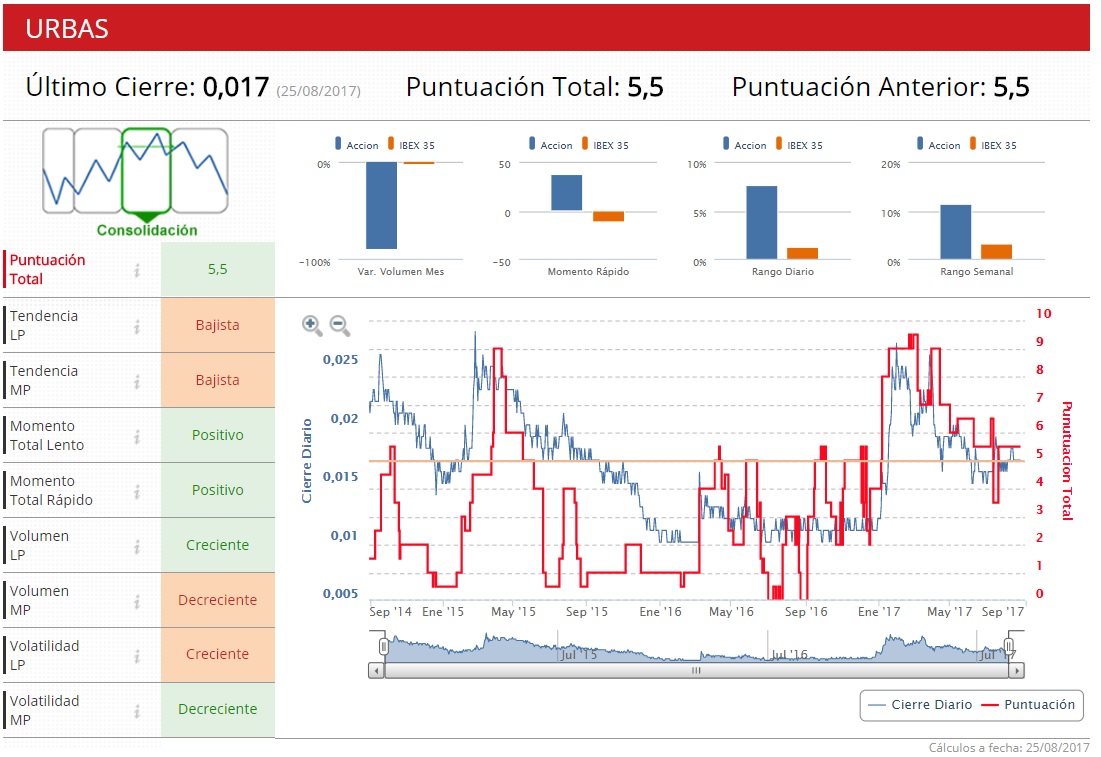
Task: Select Positivo value for Momento Total Rápido
Action: 218,491
